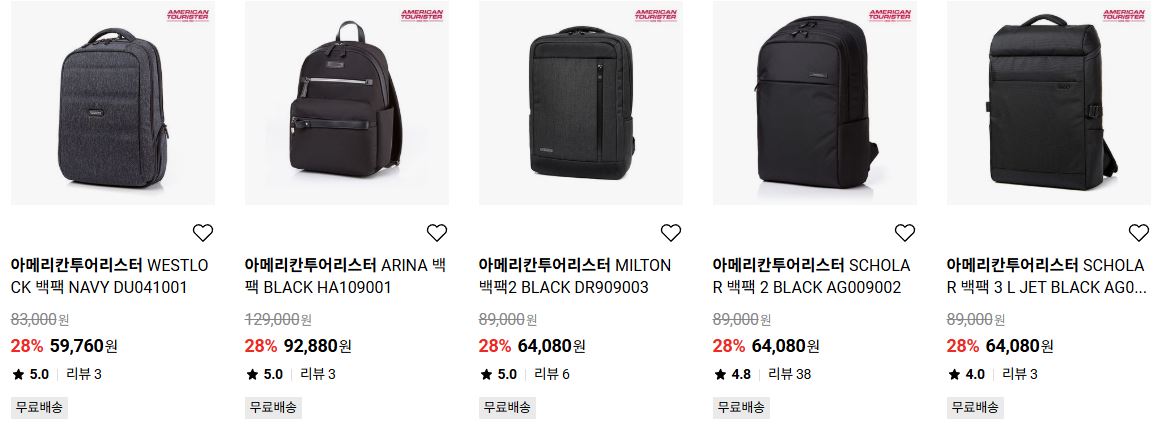
Task: Open the 6 reviews for MILTON backpack2
Action: click(x=552, y=374)
